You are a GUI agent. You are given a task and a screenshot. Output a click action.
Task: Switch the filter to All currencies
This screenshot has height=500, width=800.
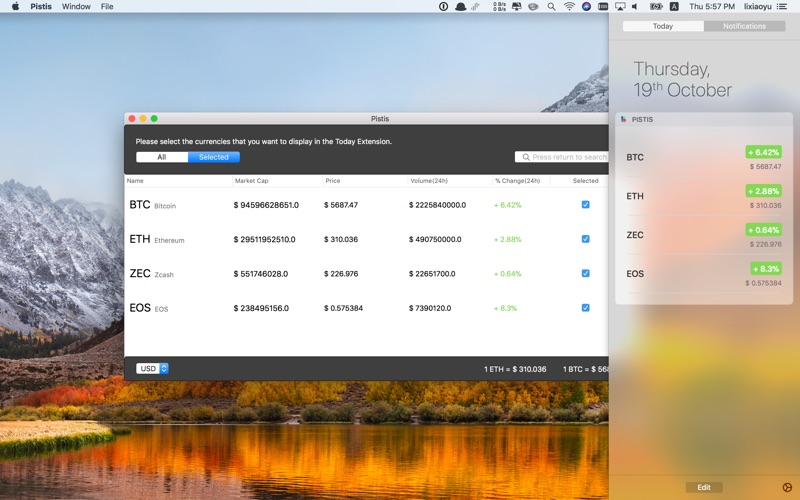point(162,157)
